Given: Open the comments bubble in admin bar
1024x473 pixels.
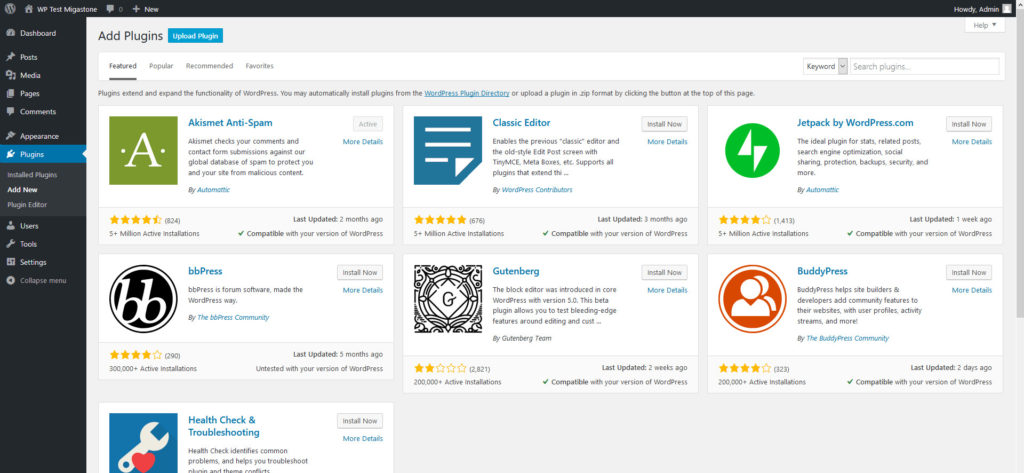Looking at the screenshot, I should click(x=114, y=9).
